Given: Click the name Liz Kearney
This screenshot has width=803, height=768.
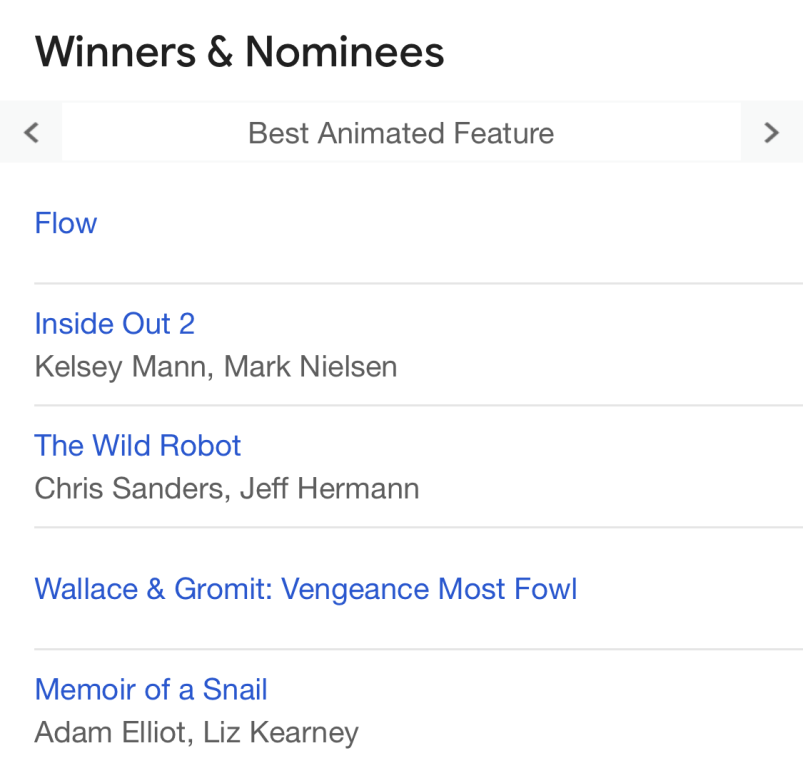Looking at the screenshot, I should tap(280, 733).
